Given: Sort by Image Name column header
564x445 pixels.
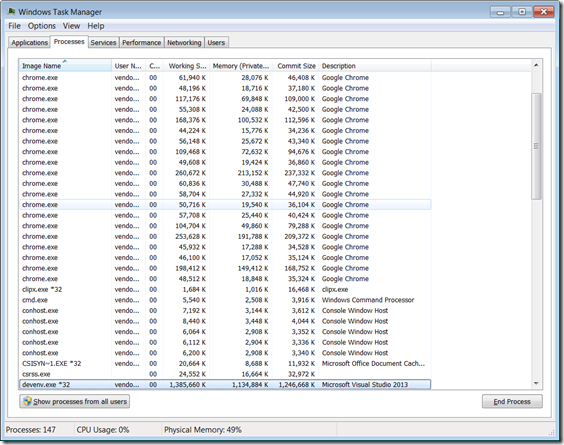Looking at the screenshot, I should 65,66.
